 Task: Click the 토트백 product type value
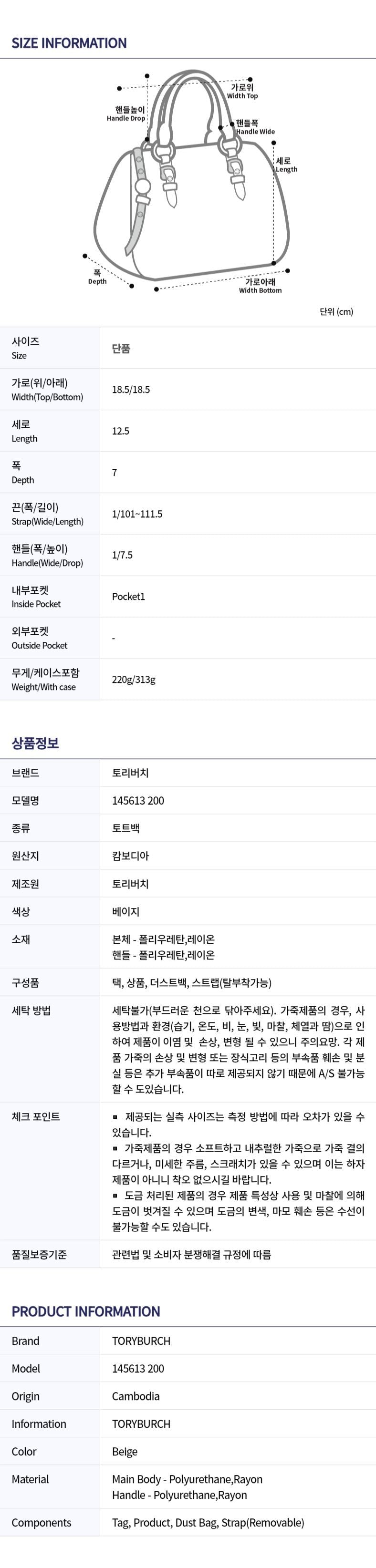pos(126,828)
